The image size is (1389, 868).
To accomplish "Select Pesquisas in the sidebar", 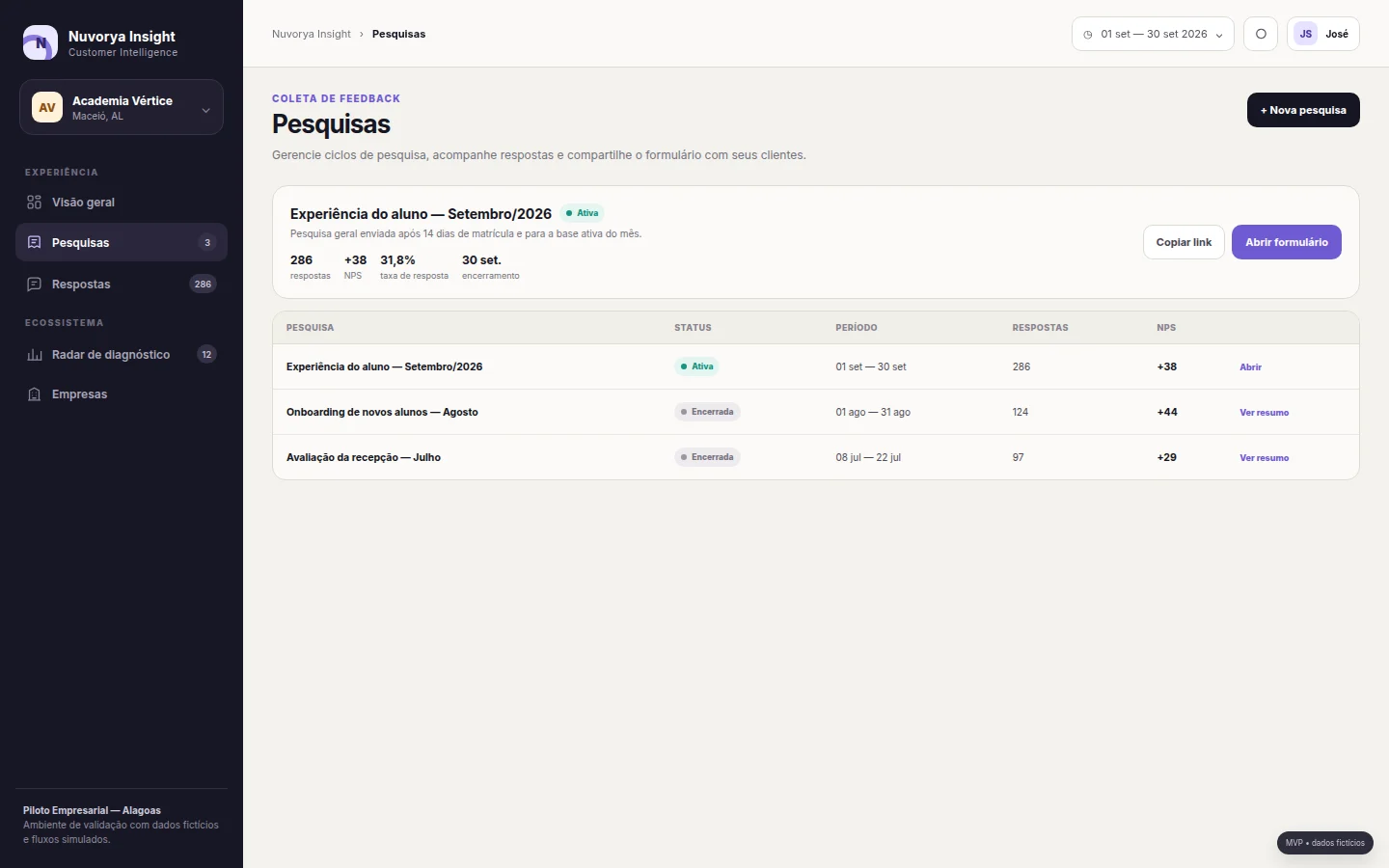I will click(x=122, y=243).
